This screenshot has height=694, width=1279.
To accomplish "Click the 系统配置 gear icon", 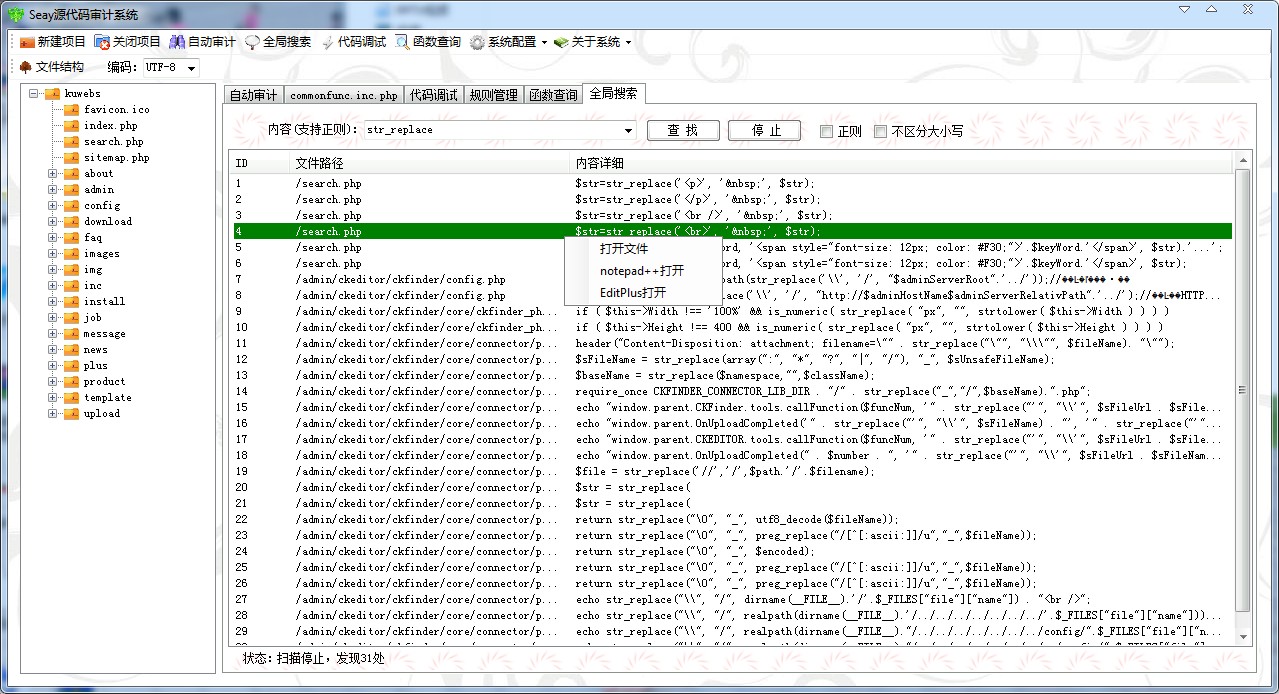I will (x=478, y=42).
